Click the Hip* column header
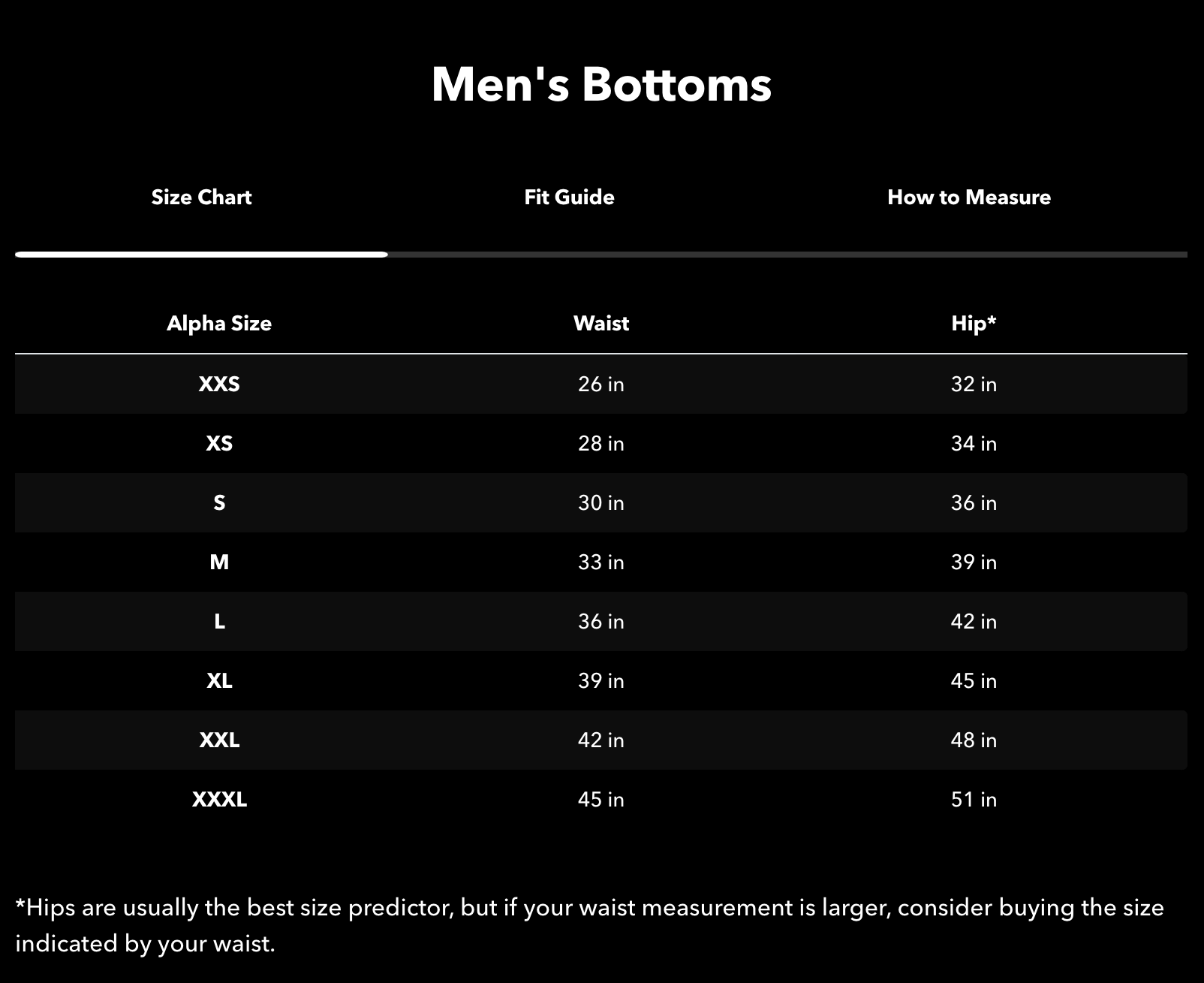 click(974, 323)
